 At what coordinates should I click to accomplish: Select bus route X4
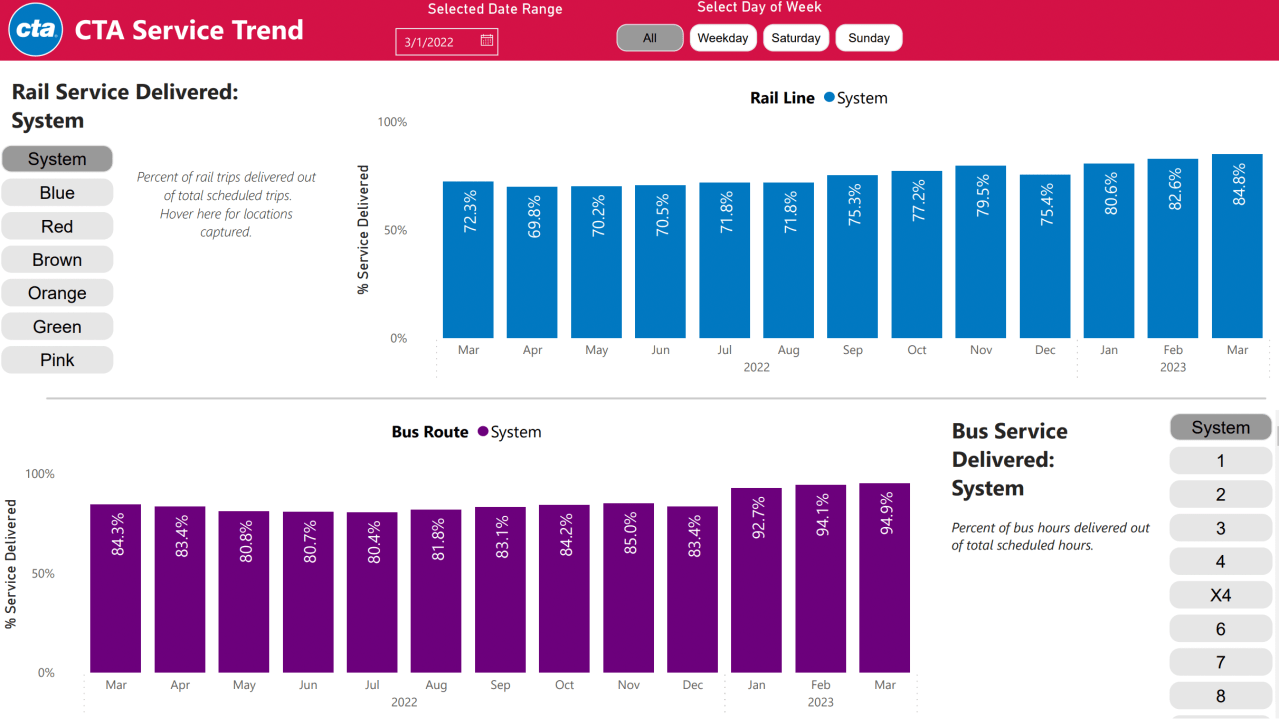point(1220,594)
